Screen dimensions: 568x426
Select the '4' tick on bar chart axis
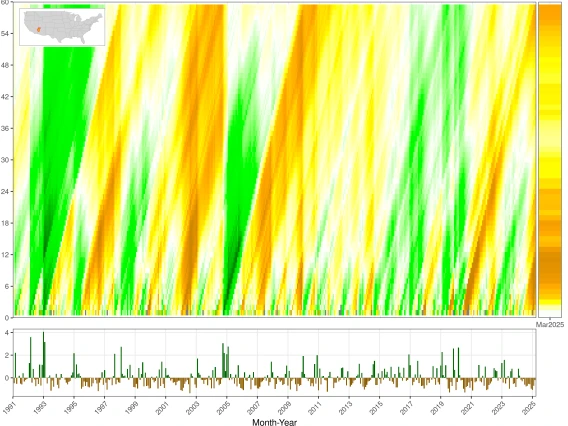[7, 332]
